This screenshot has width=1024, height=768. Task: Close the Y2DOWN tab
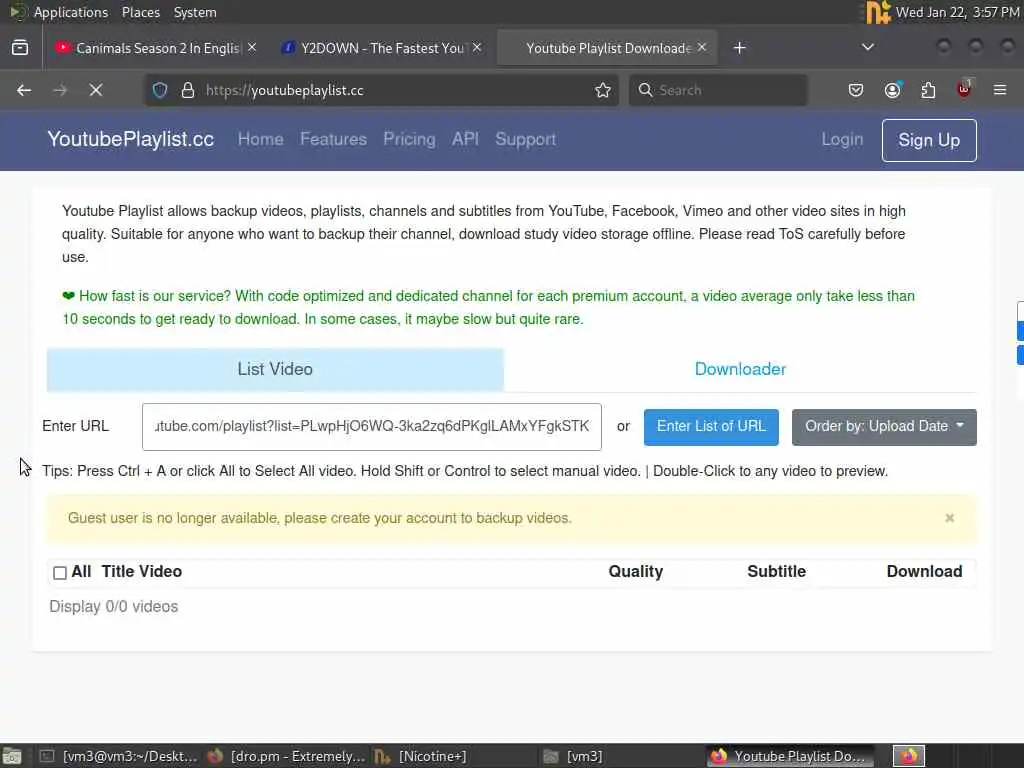477,48
